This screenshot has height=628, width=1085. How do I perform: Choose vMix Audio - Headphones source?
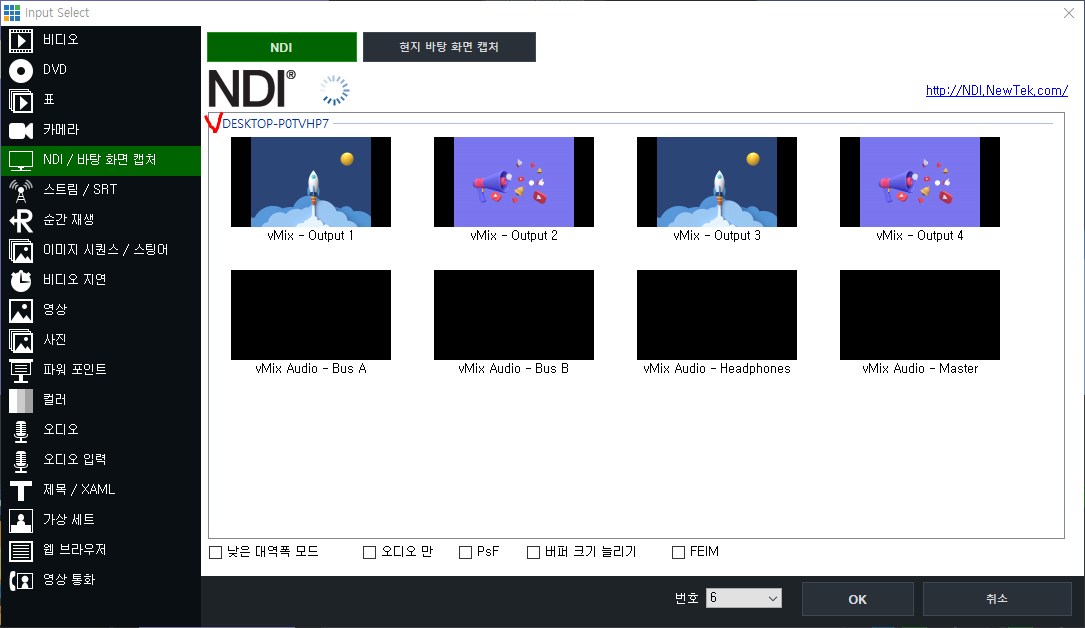[717, 315]
